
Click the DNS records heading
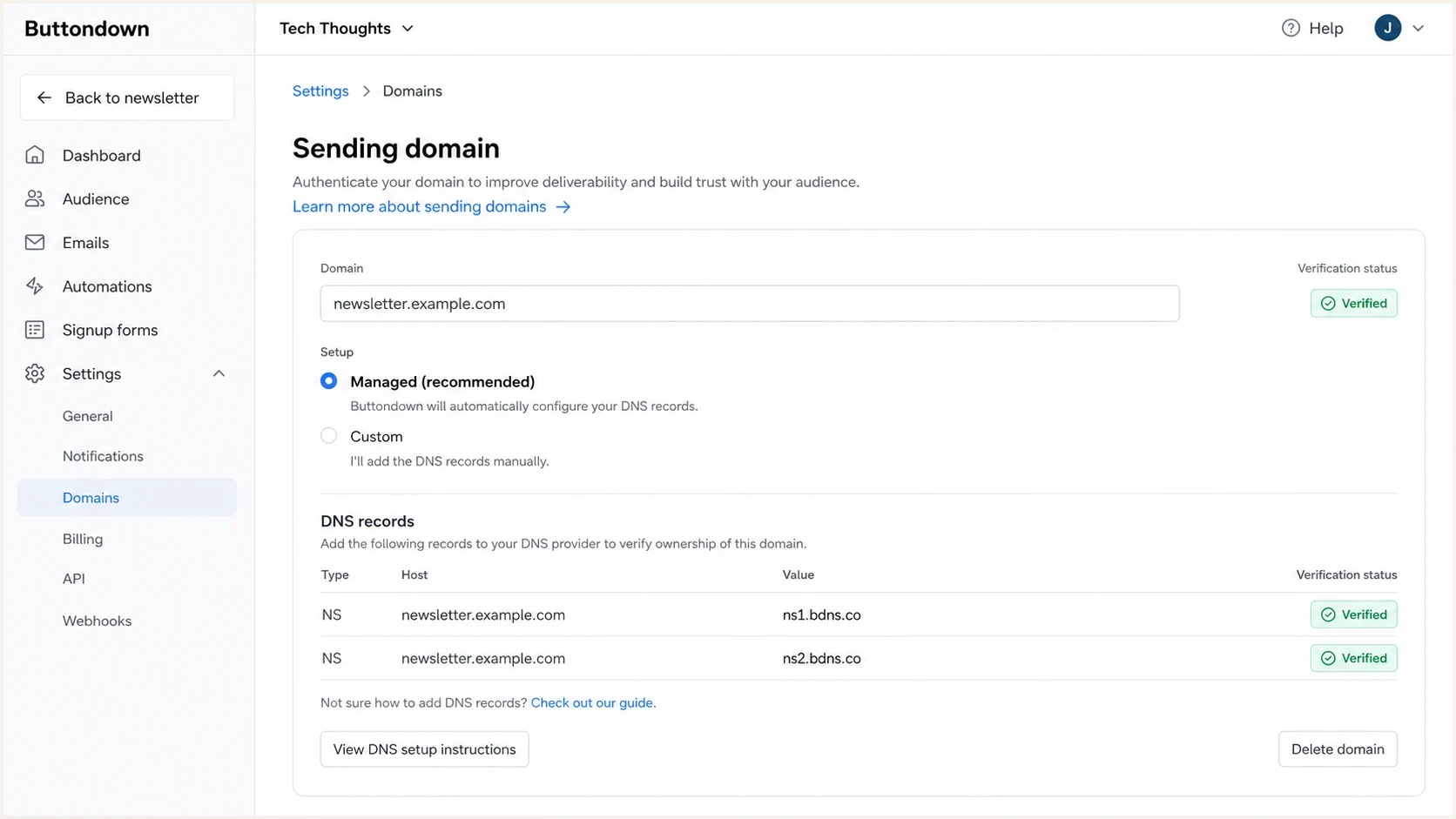[x=367, y=521]
